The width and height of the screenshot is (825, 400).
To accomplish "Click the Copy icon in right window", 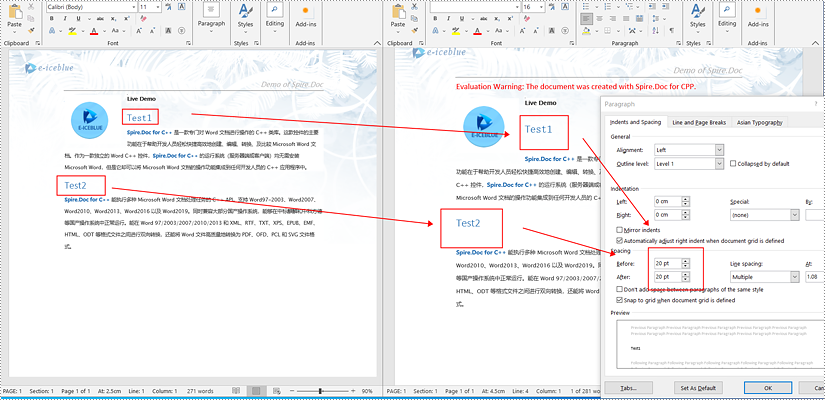I will (415, 19).
